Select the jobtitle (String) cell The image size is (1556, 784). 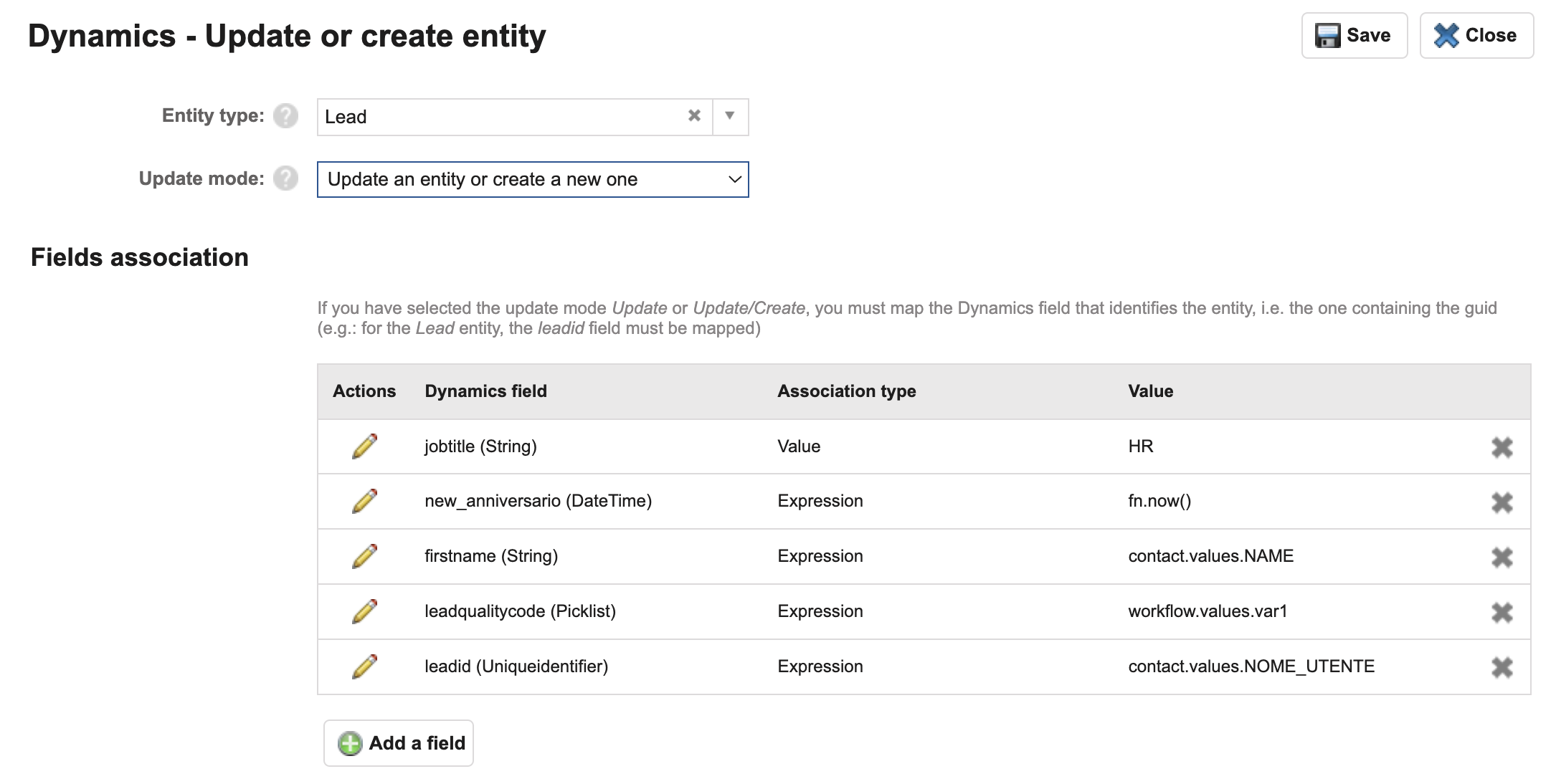480,446
